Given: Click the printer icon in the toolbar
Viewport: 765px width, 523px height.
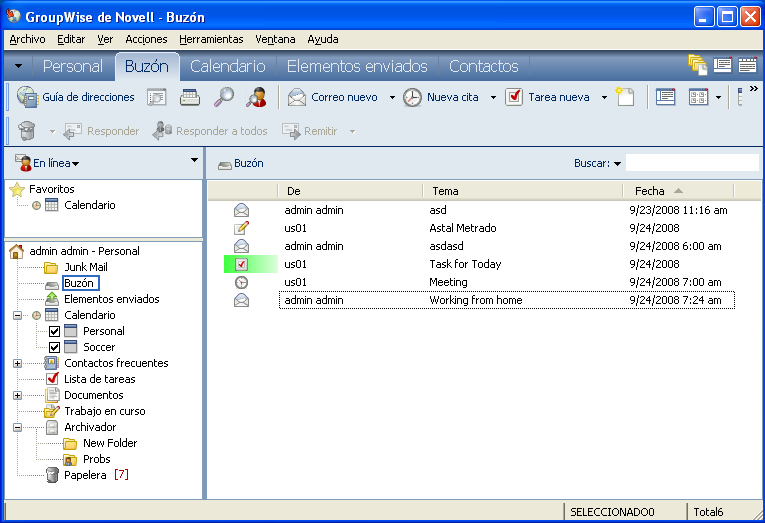Looking at the screenshot, I should click(x=190, y=97).
